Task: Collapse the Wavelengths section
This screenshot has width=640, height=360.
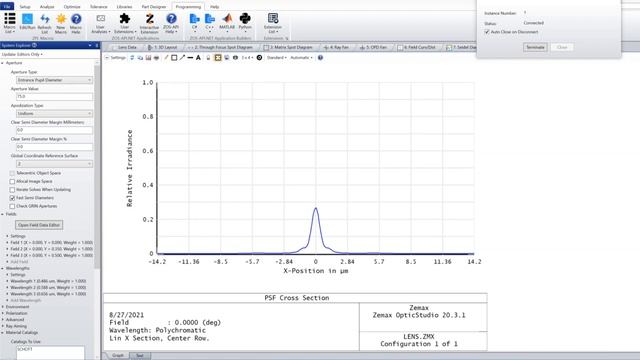Action: [2, 269]
